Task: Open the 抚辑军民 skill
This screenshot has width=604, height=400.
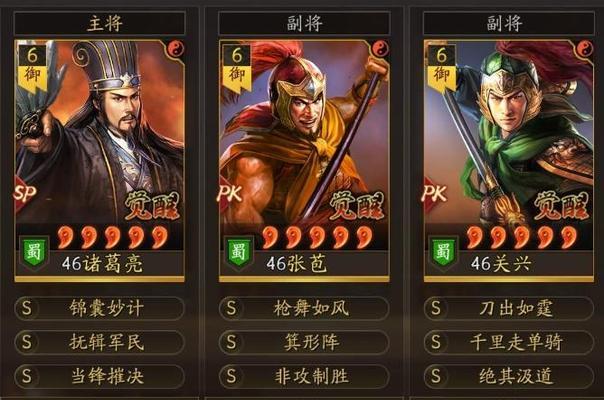Action: (99, 342)
